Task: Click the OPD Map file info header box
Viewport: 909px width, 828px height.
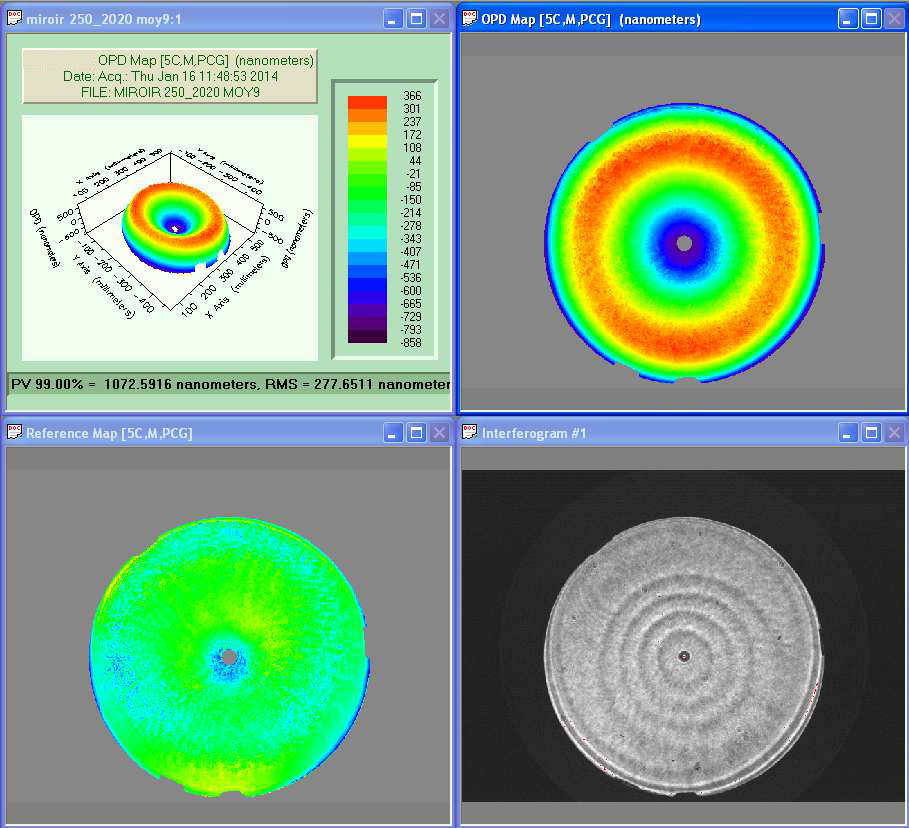Action: click(169, 76)
